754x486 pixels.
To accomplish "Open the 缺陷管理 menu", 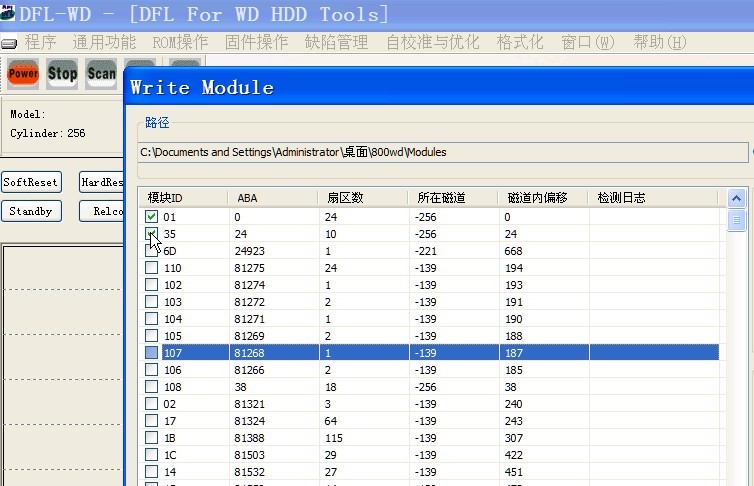I will [x=336, y=42].
